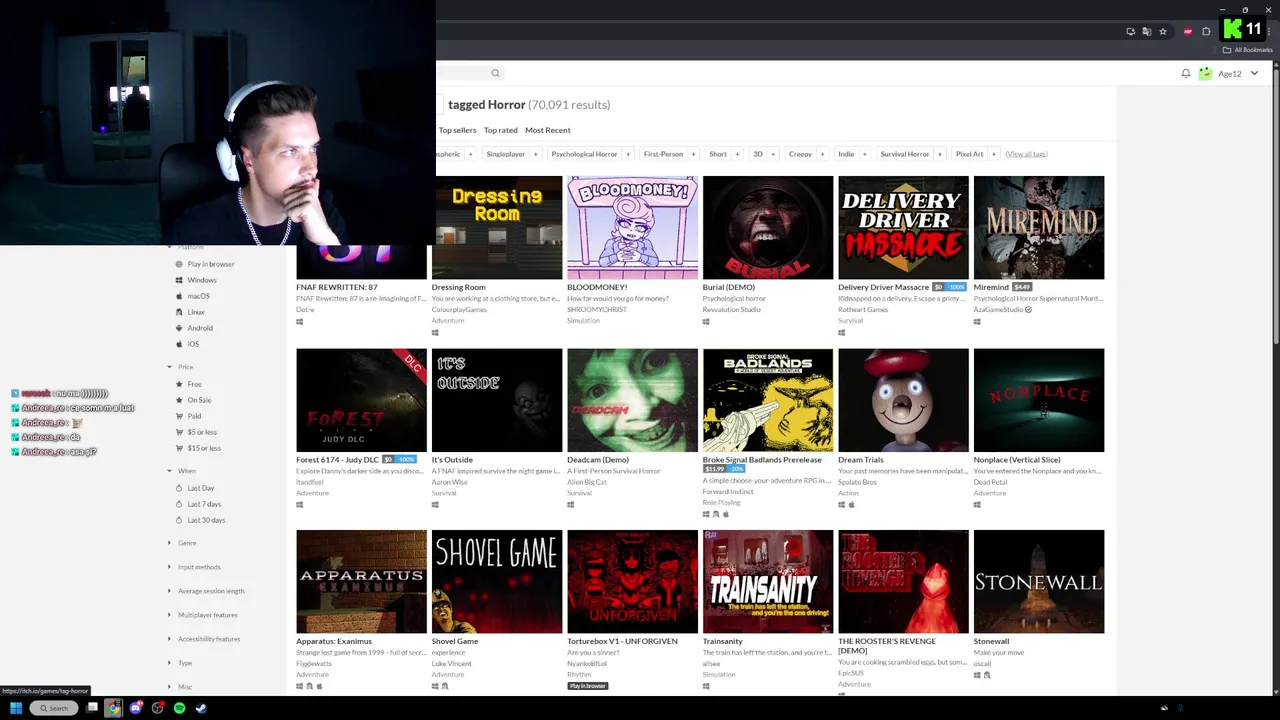Expand the Accessibility features section
The width and height of the screenshot is (1280, 720).
(x=204, y=639)
